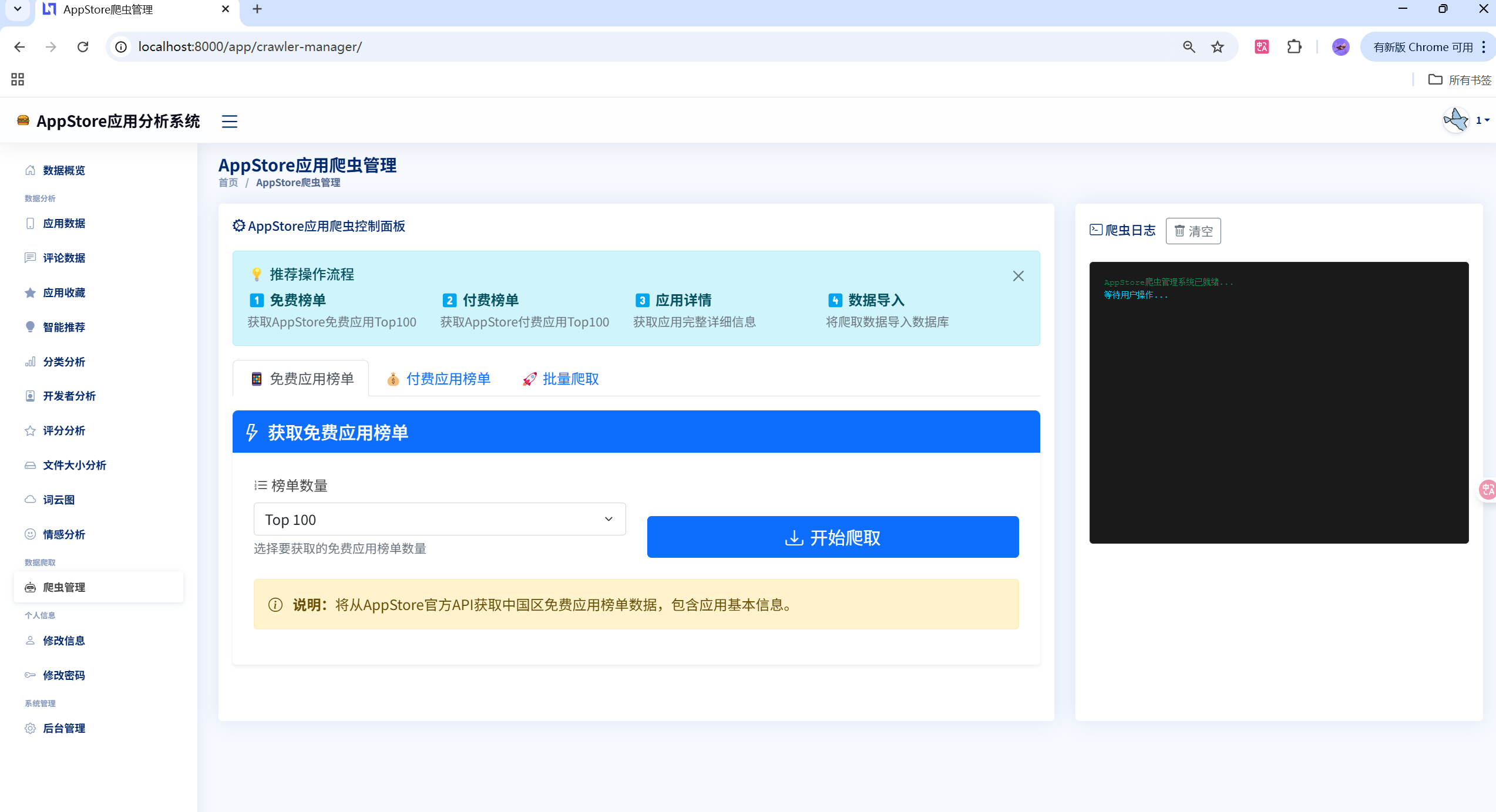Click the star icon for 应用收藏
This screenshot has width=1496, height=812.
30,292
